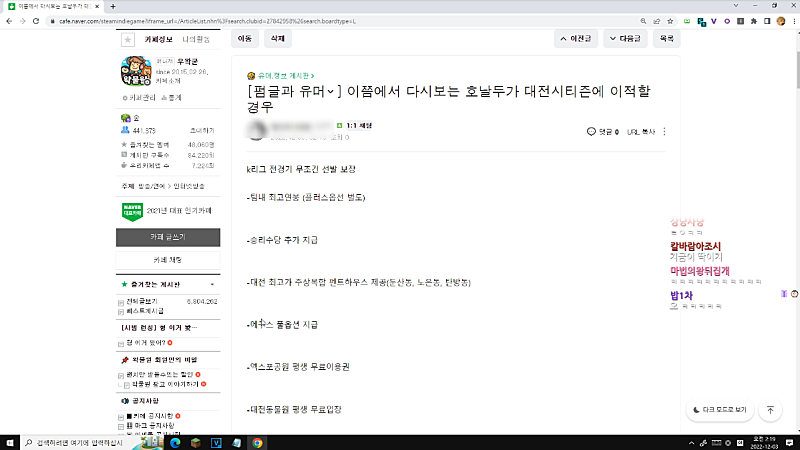Show hidden system tray icons chevron

691,443
